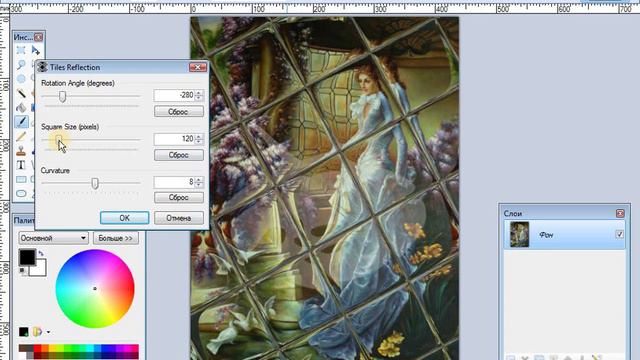Screen dimensions: 640x360
Task: Click the Square Size value field
Action: [174, 139]
